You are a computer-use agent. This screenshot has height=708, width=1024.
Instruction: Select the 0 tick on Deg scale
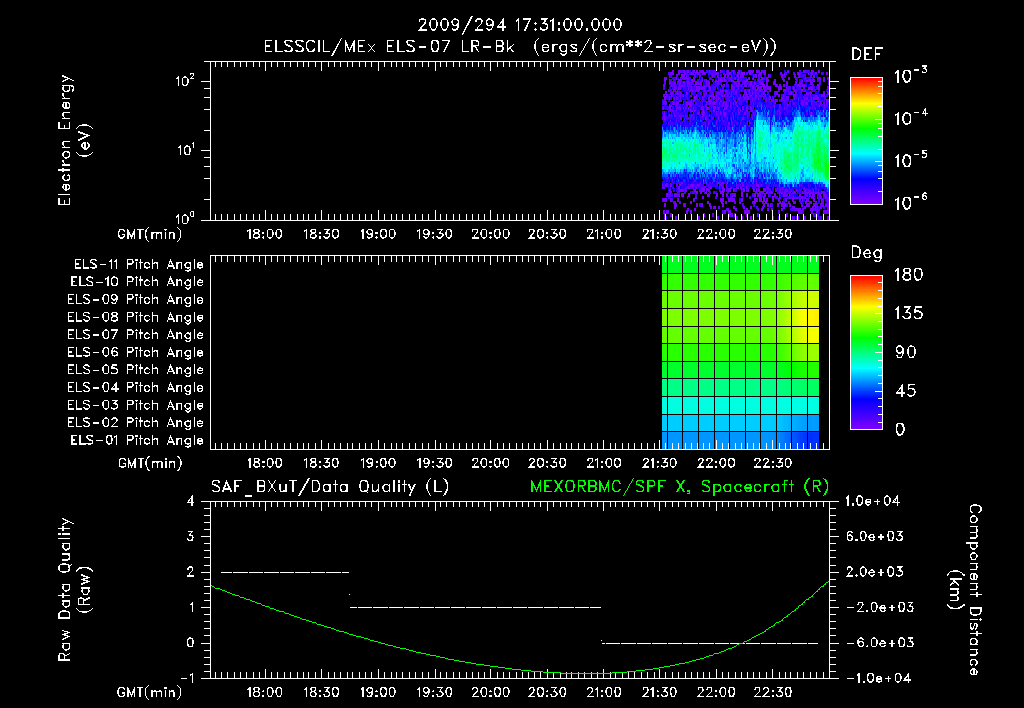pos(900,430)
